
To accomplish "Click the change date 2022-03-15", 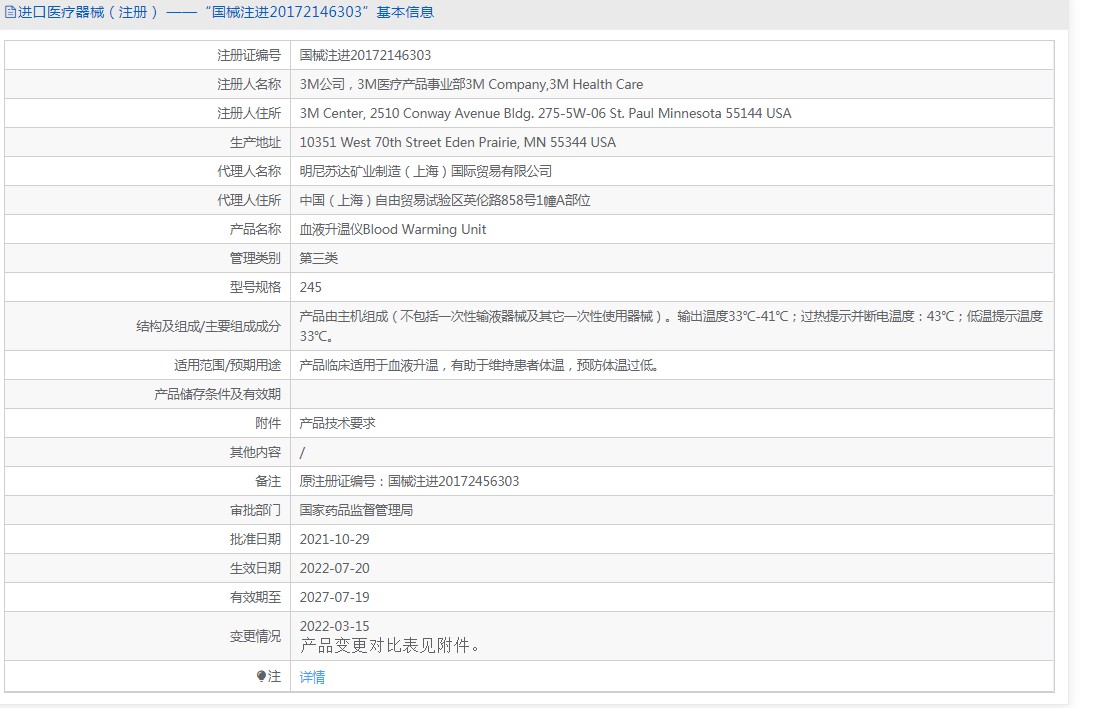I will tap(334, 626).
